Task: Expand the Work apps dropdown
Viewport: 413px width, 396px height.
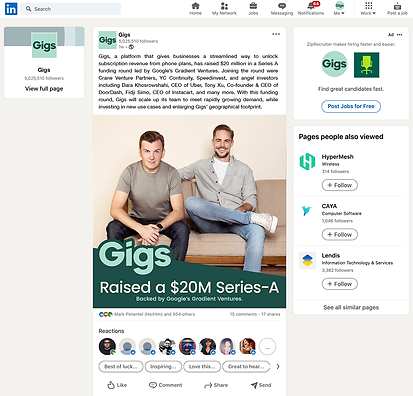Action: [x=368, y=9]
